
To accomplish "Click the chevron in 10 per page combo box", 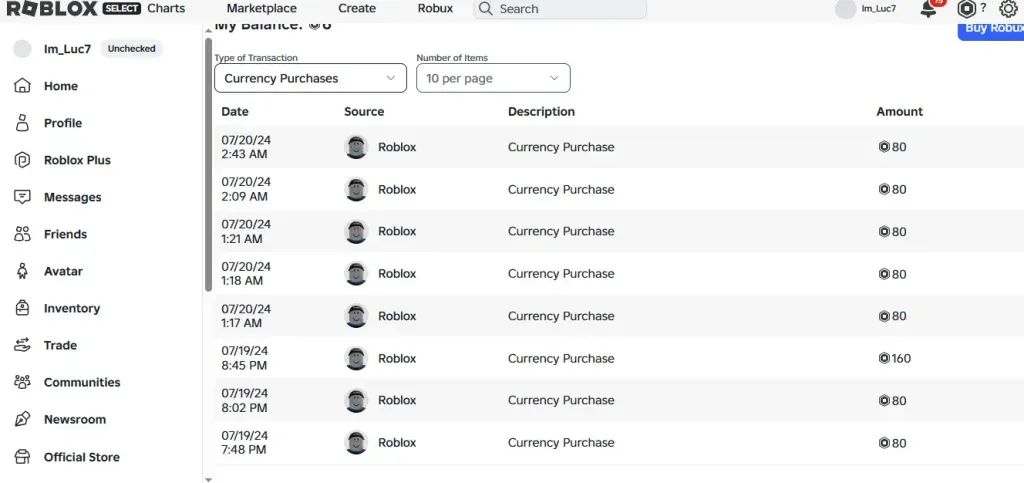I will point(554,78).
